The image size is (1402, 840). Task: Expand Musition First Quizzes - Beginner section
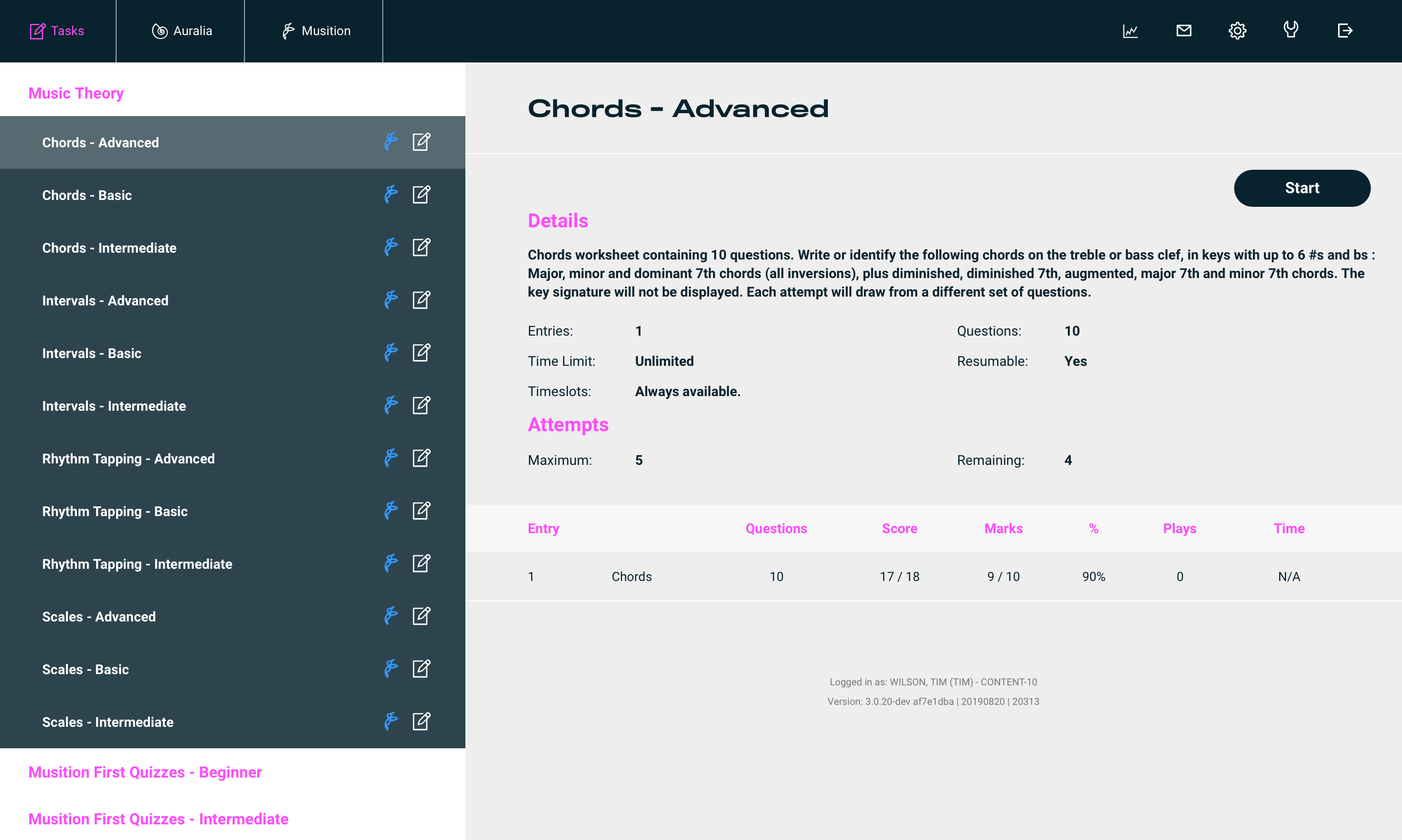pos(145,772)
